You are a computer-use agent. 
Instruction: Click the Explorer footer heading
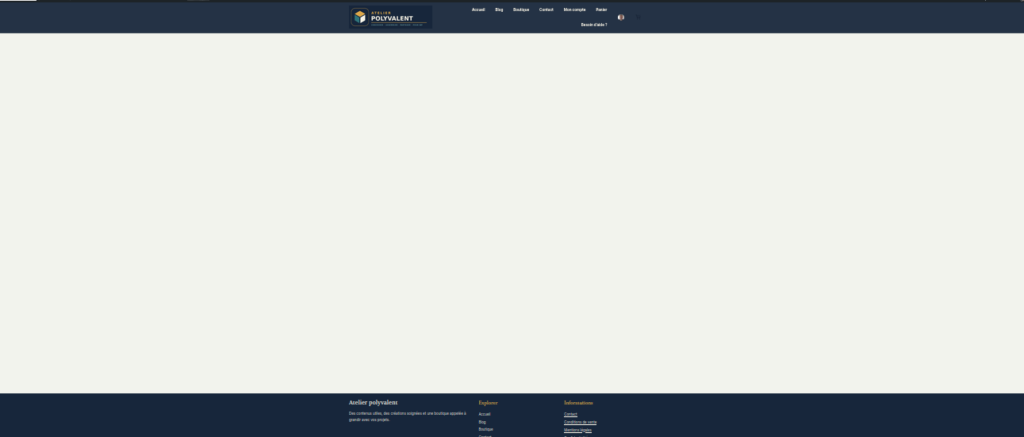[488, 403]
